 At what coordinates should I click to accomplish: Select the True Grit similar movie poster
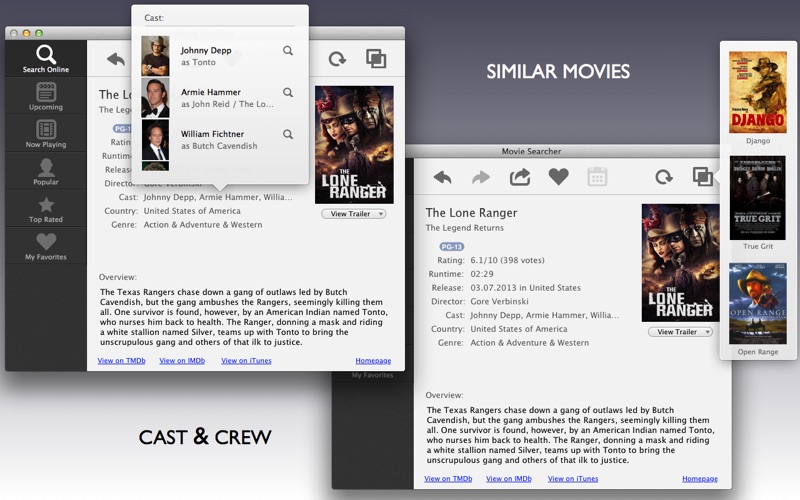pyautogui.click(x=758, y=198)
